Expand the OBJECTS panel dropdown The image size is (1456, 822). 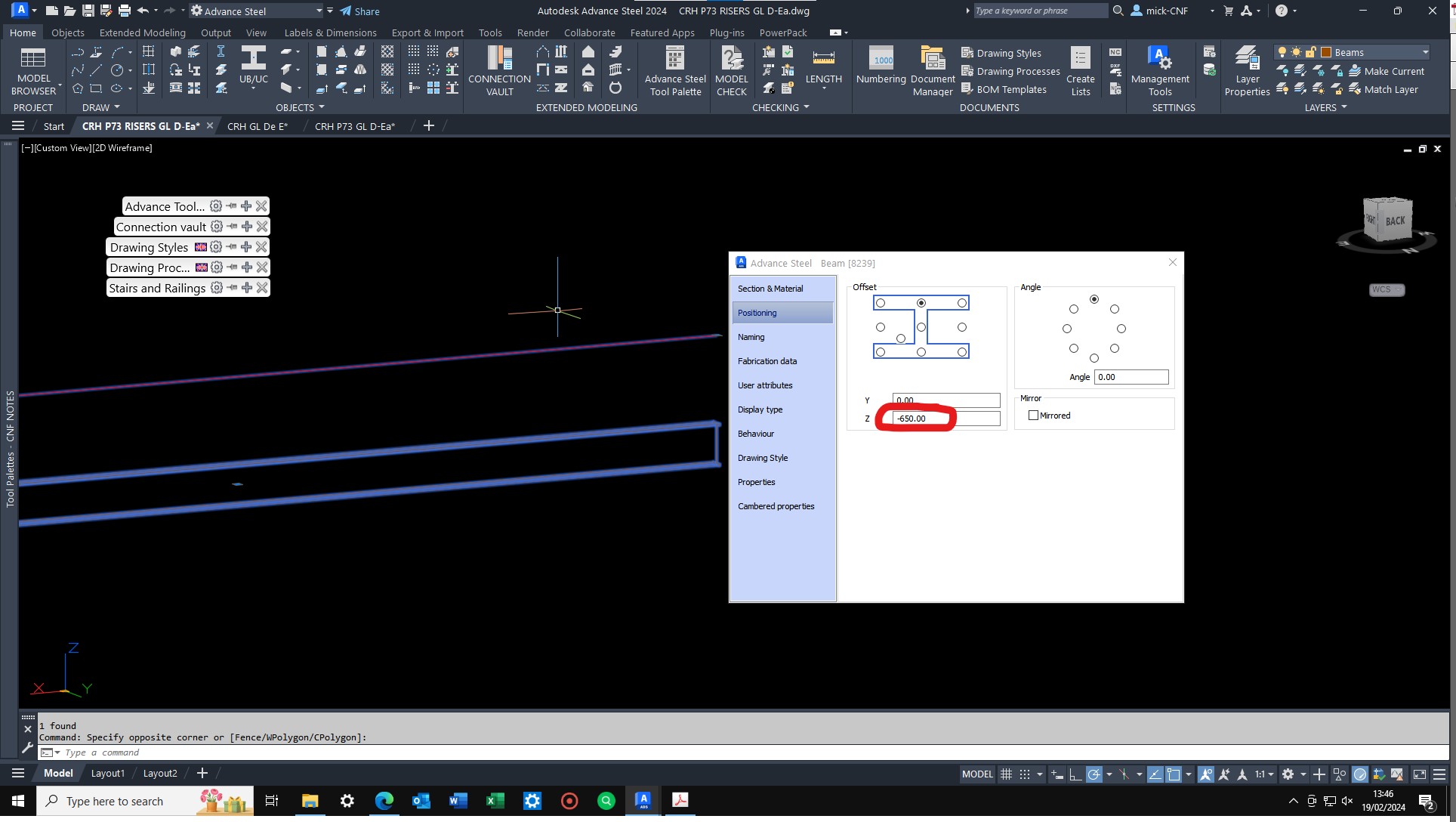coord(320,107)
